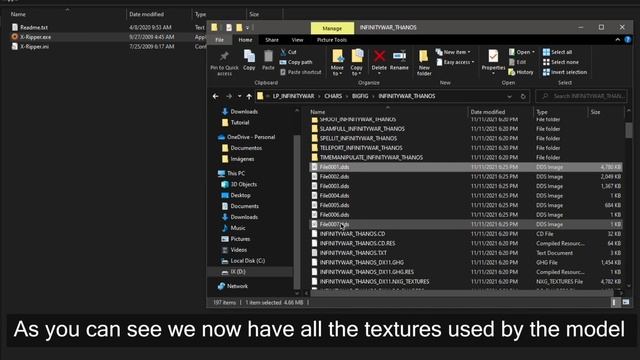
Task: Click the Copy ribbon icon
Action: click(x=249, y=56)
